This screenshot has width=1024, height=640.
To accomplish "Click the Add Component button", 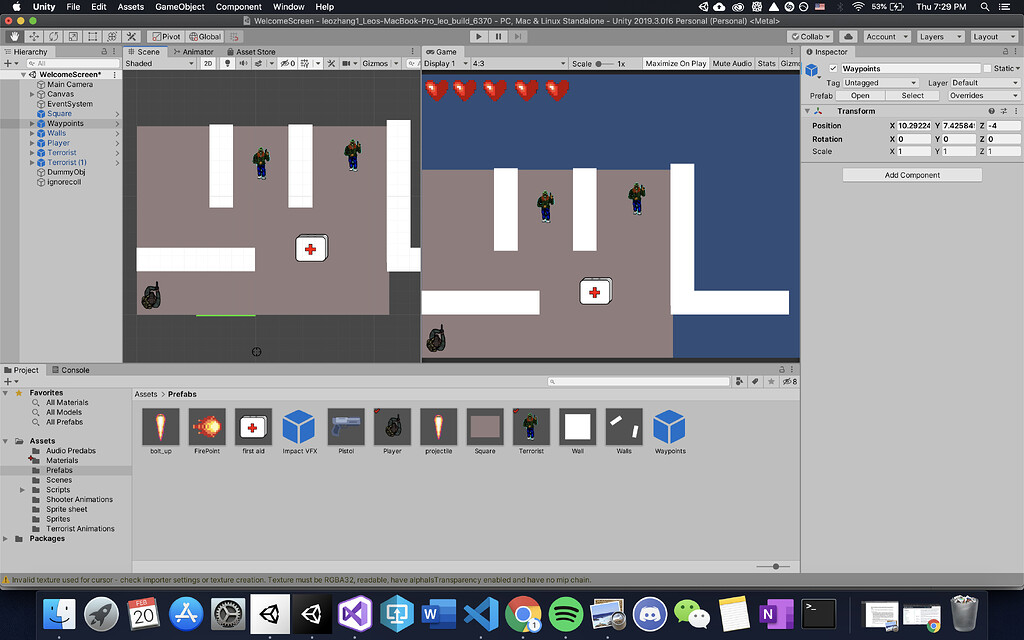I will point(910,175).
